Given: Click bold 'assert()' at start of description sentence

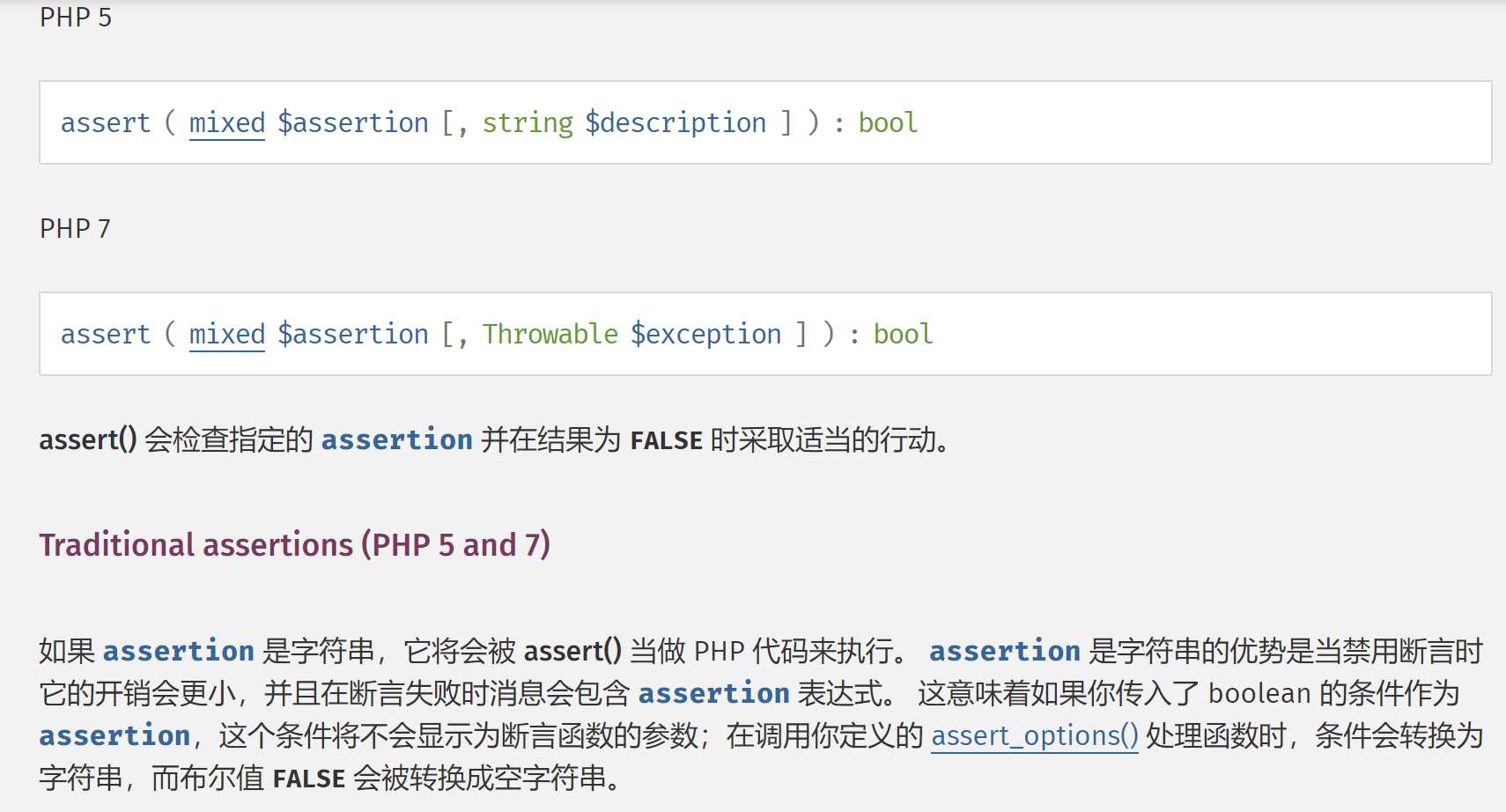Looking at the screenshot, I should coord(88,439).
